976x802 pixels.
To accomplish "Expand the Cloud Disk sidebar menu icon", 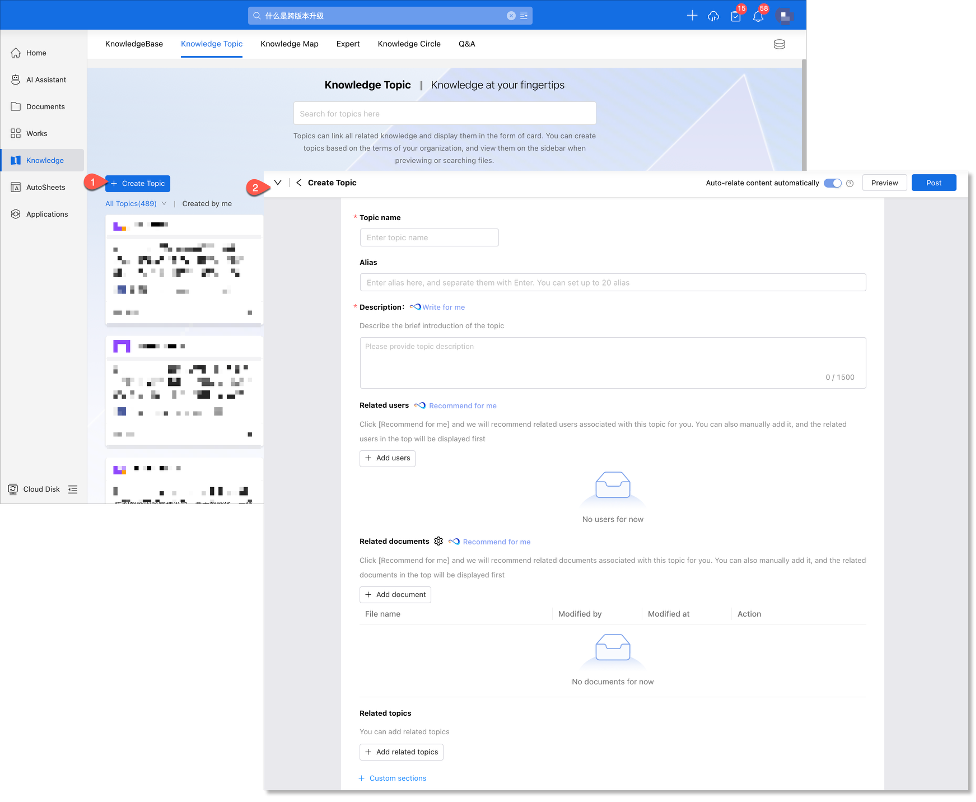I will (x=73, y=489).
